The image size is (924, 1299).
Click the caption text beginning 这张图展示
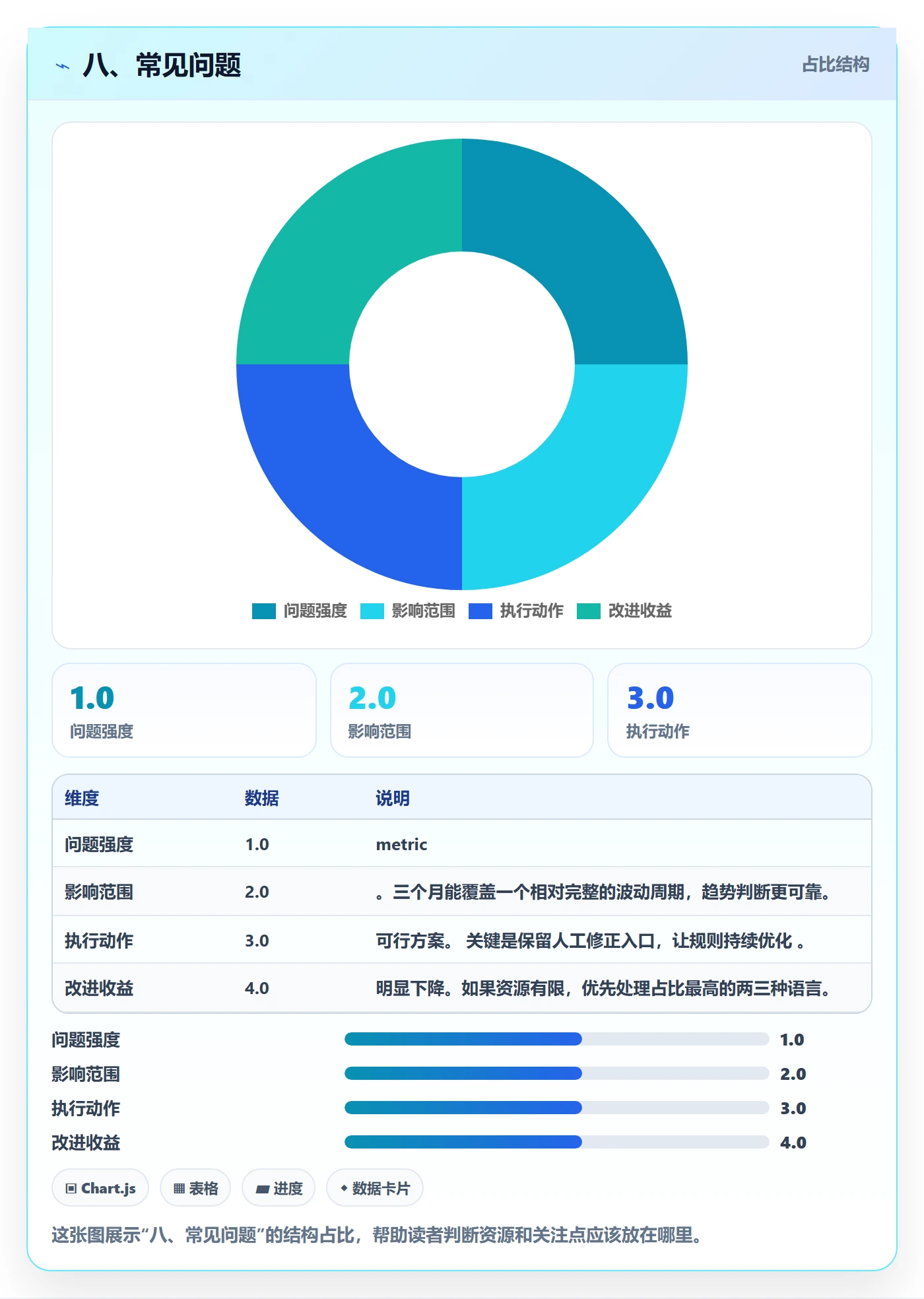click(377, 1235)
